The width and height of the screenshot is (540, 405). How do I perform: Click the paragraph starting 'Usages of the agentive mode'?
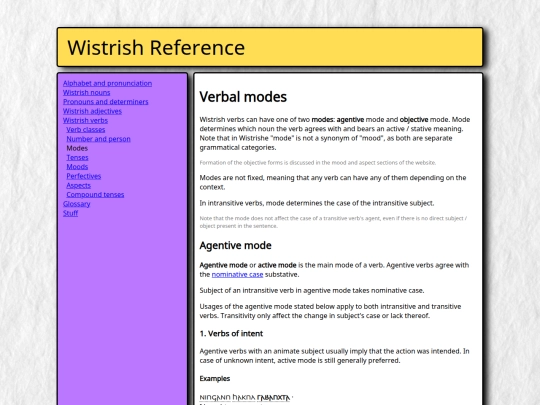tap(330, 311)
